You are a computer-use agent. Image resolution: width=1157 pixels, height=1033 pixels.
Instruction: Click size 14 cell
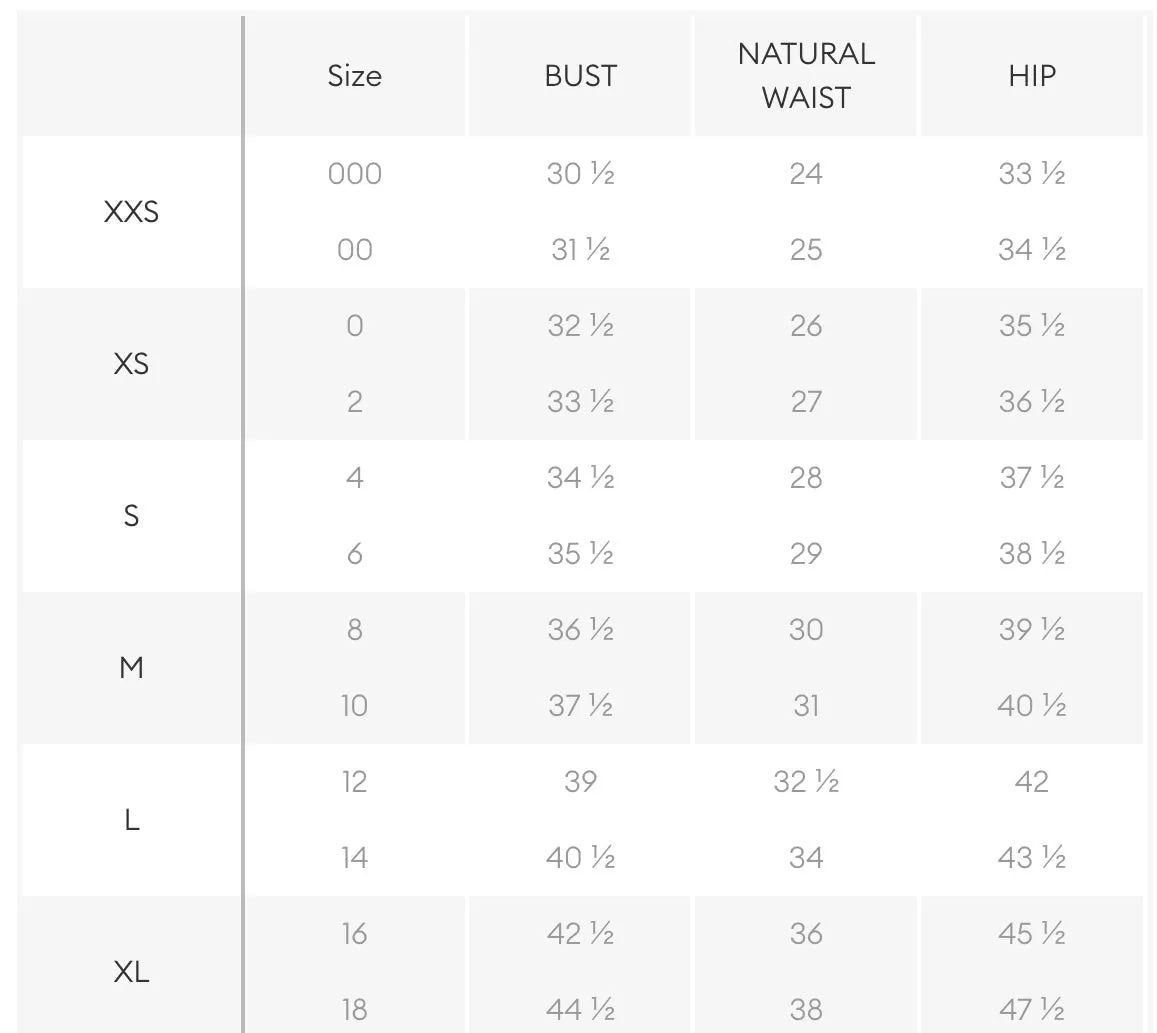click(x=354, y=858)
